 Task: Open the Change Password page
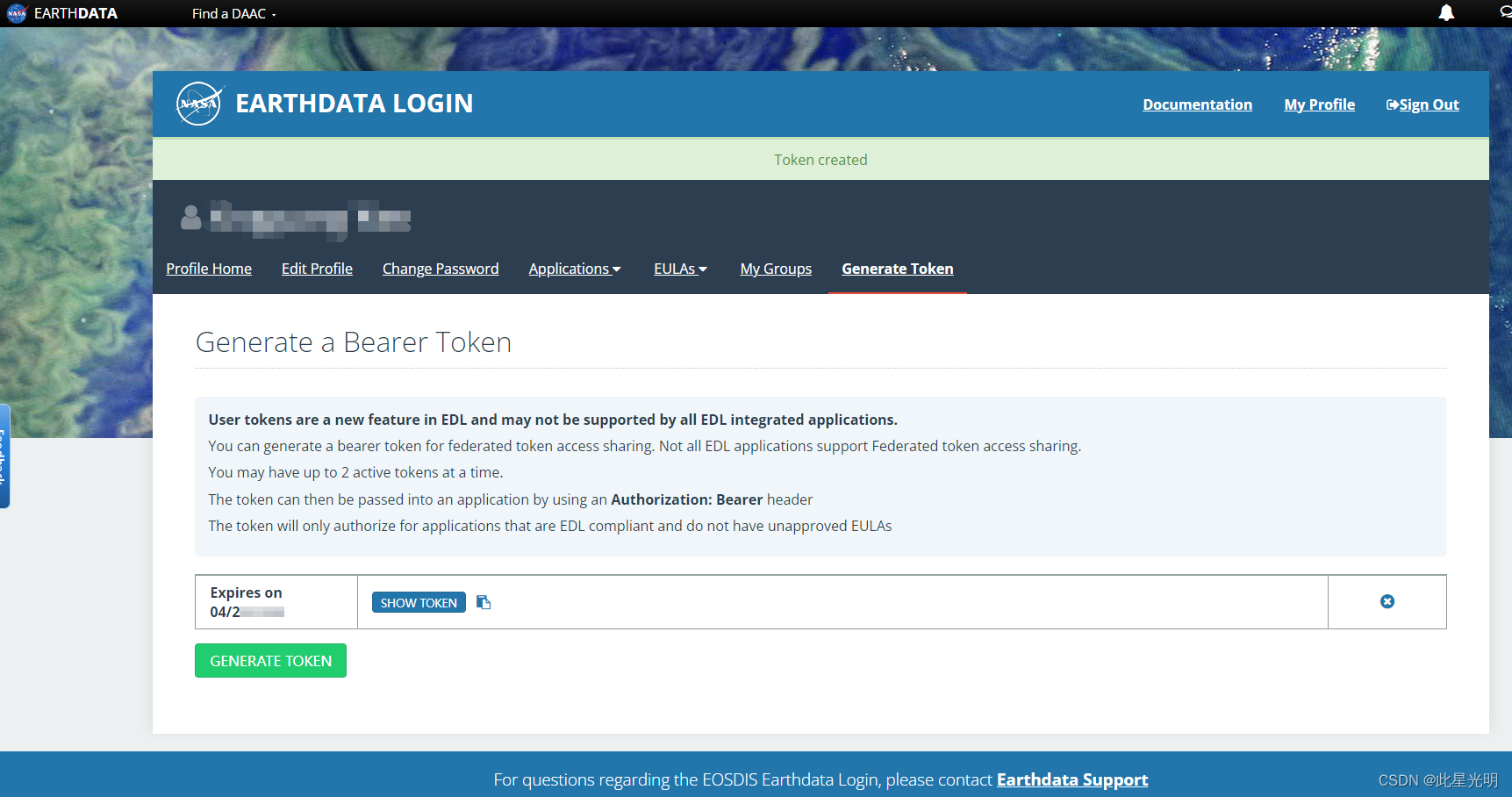tap(441, 269)
